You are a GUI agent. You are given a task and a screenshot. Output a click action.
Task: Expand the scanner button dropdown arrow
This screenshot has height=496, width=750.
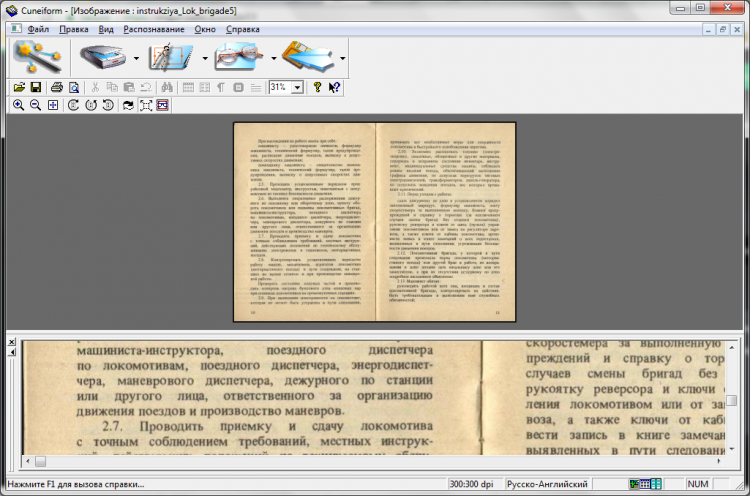coord(134,59)
